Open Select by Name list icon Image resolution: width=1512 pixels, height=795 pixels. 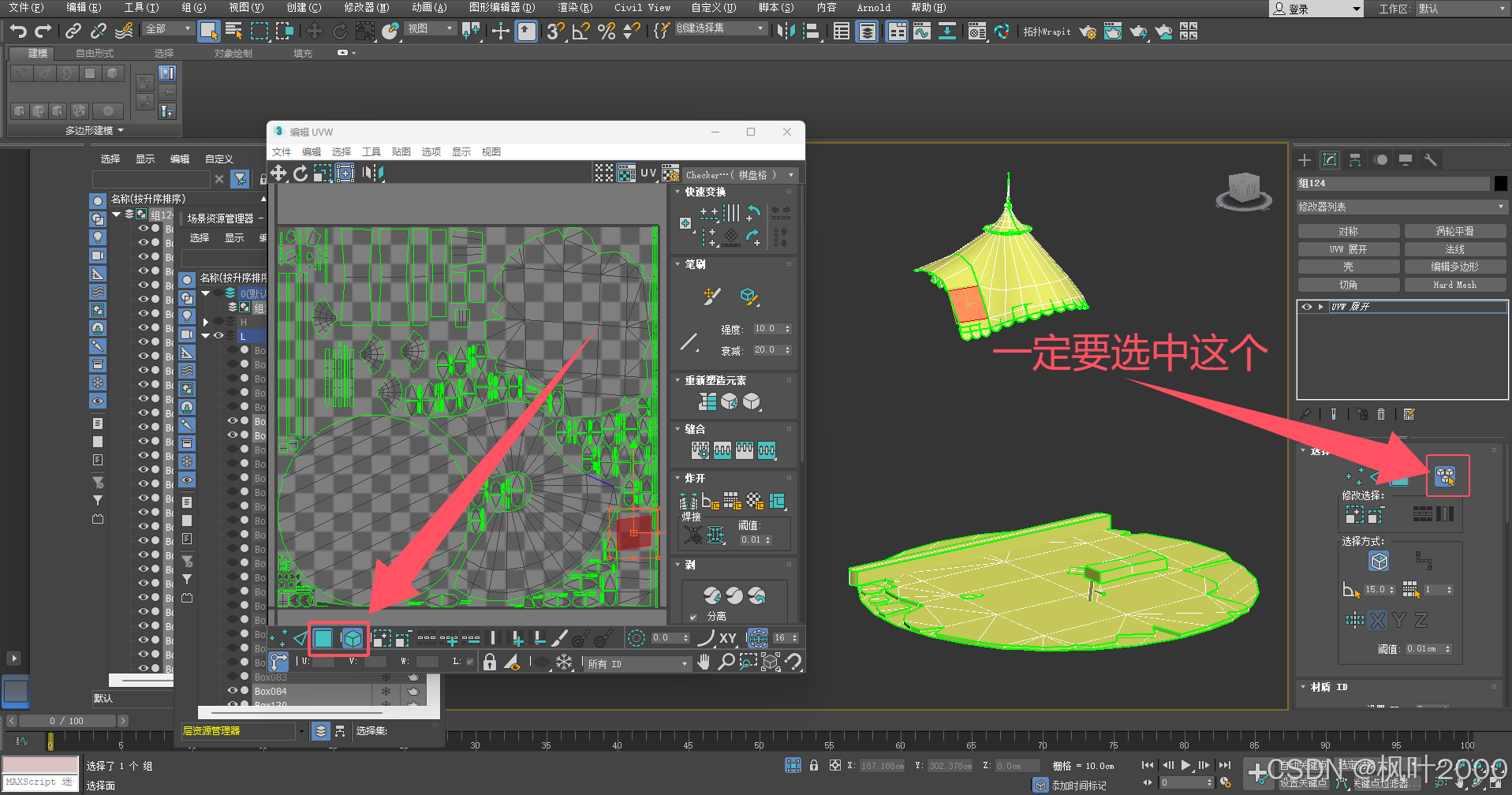(233, 31)
